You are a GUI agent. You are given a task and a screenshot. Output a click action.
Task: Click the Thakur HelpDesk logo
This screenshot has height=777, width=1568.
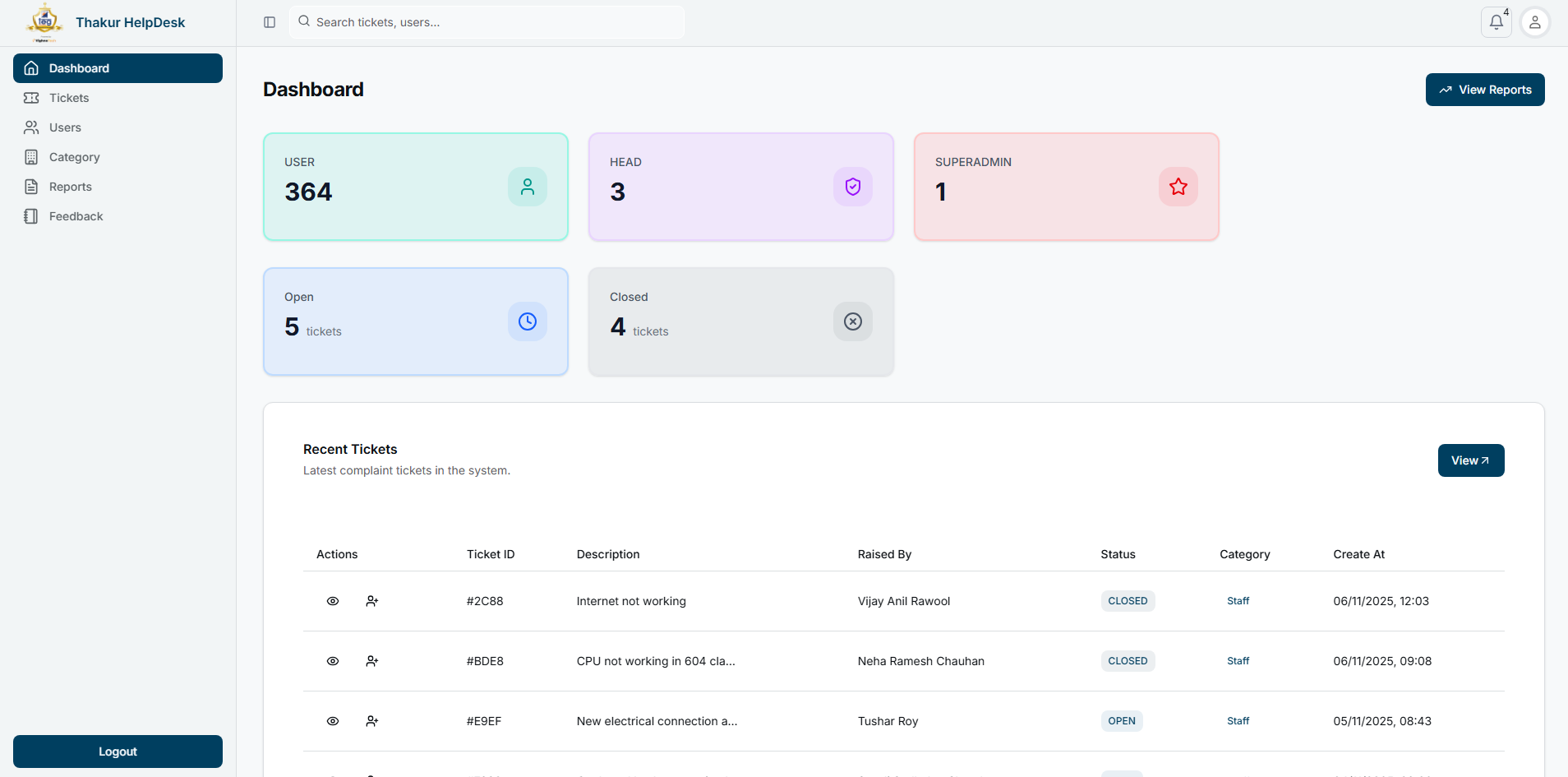(45, 22)
